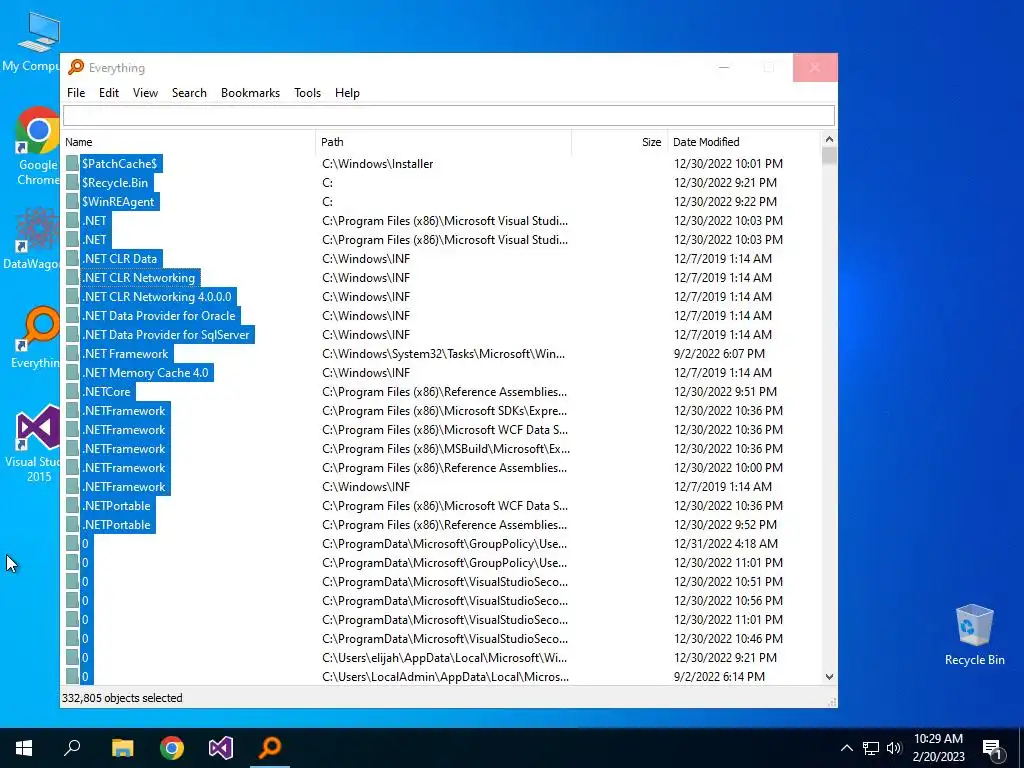Click the 9/2/2022 6:07 PM date cell
This screenshot has width=1024, height=768.
pos(719,354)
